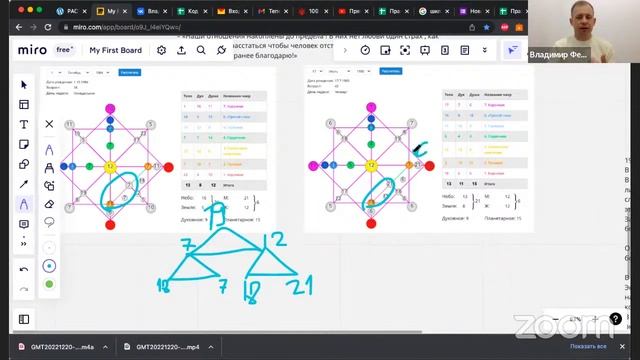Viewport: 640px width, 360px height.
Task: Start presentation mode icon
Action: [x=405, y=50]
